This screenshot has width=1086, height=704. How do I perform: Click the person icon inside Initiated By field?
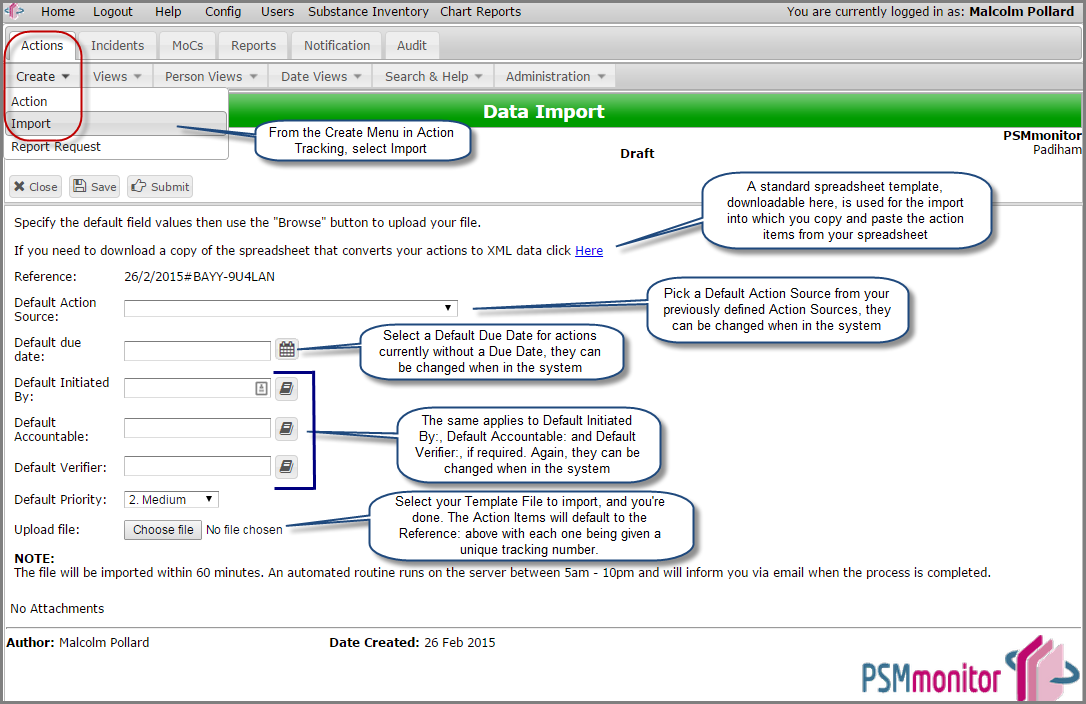(x=261, y=388)
